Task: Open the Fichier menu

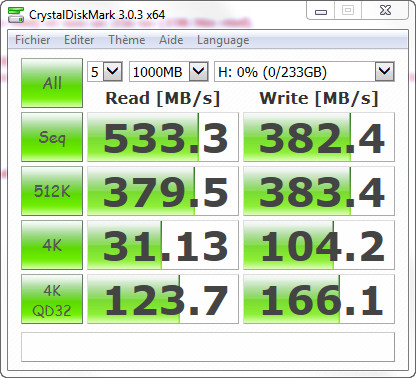Action: 33,40
